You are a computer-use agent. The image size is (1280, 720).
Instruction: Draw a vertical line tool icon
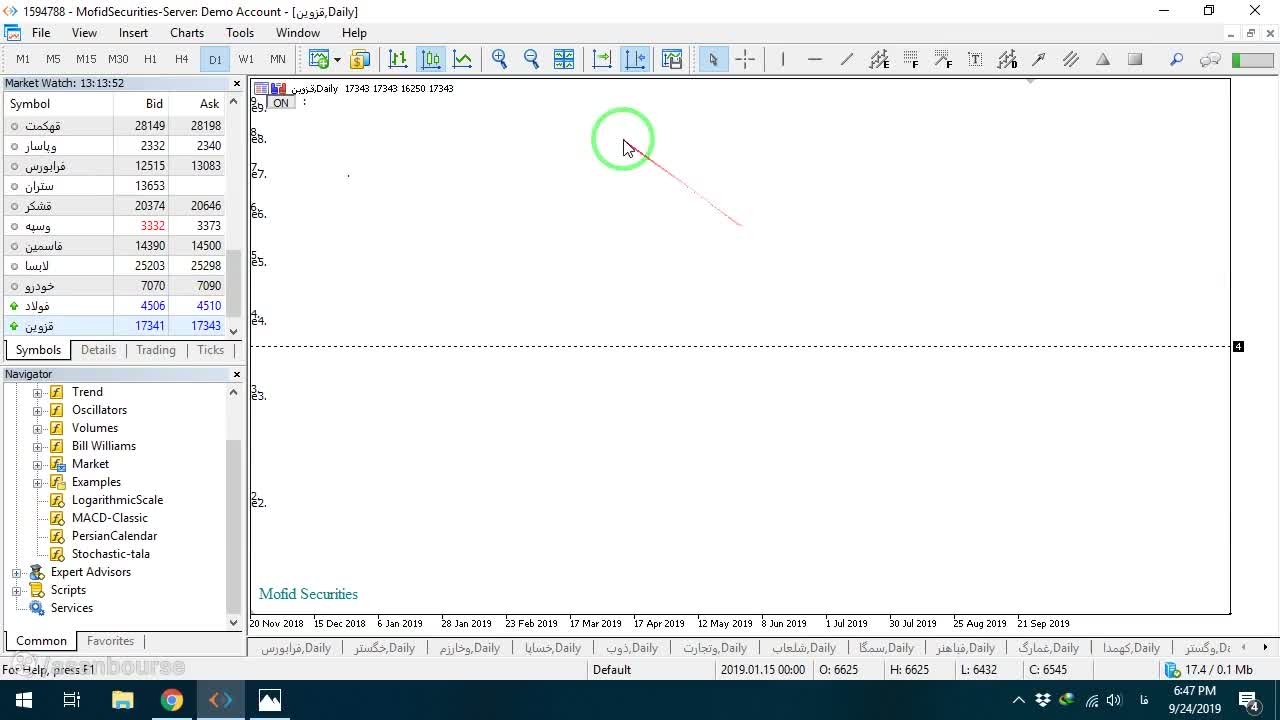click(783, 59)
